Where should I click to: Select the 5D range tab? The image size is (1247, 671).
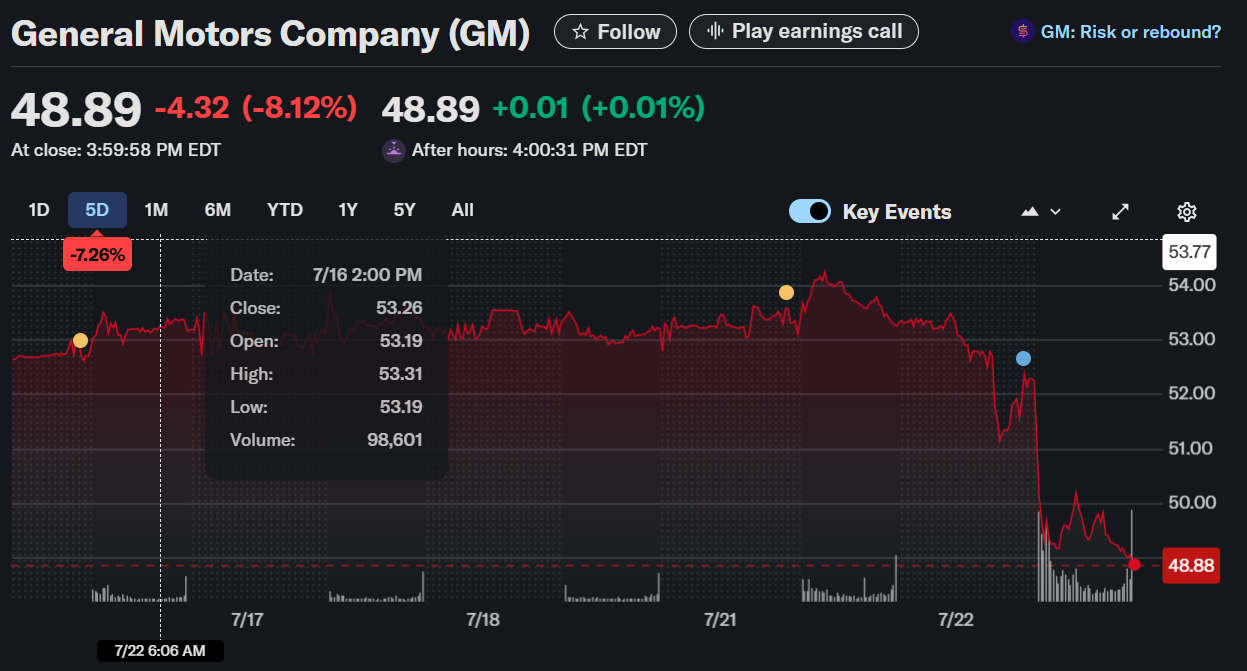[x=97, y=210]
